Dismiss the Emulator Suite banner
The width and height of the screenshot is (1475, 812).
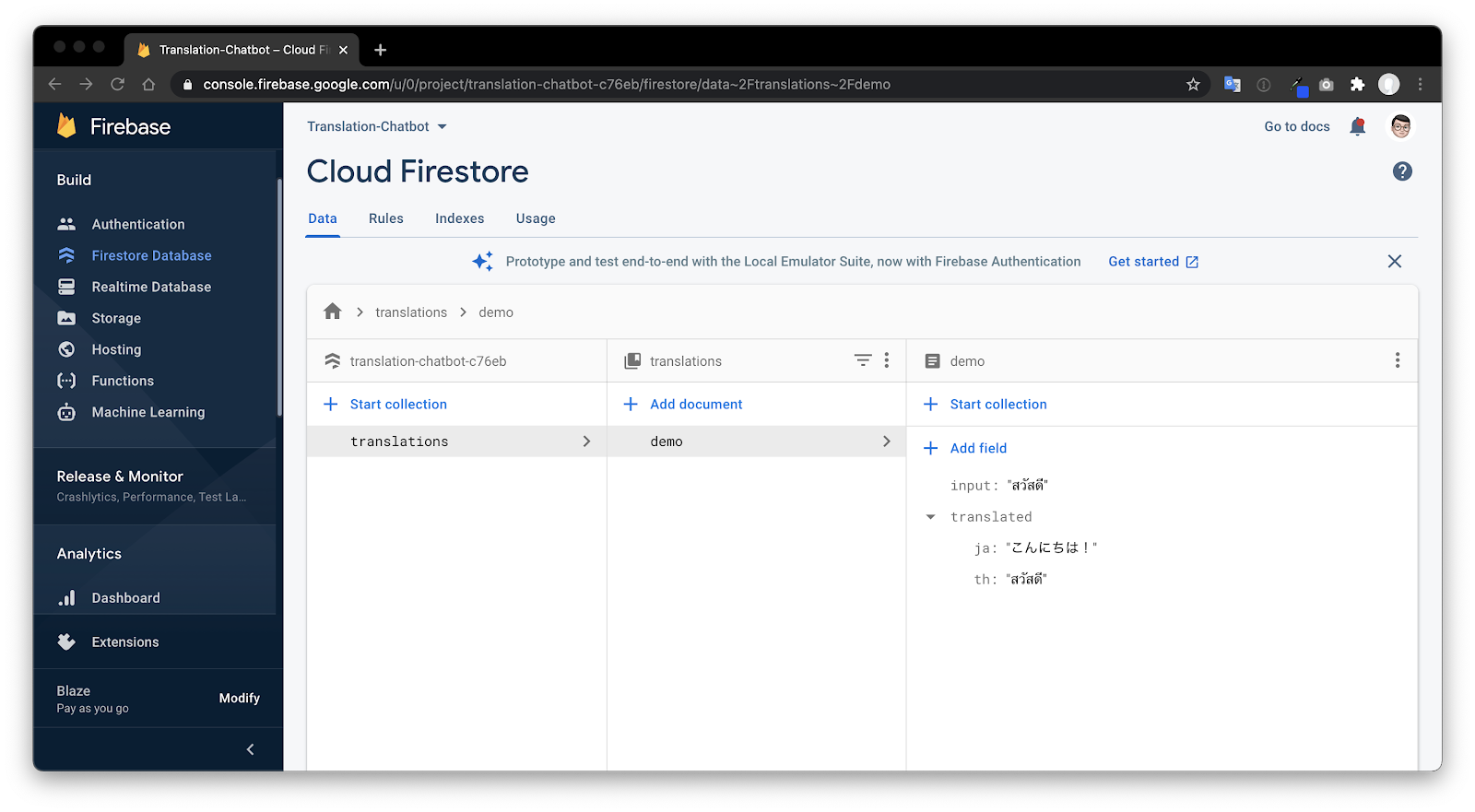(x=1395, y=262)
